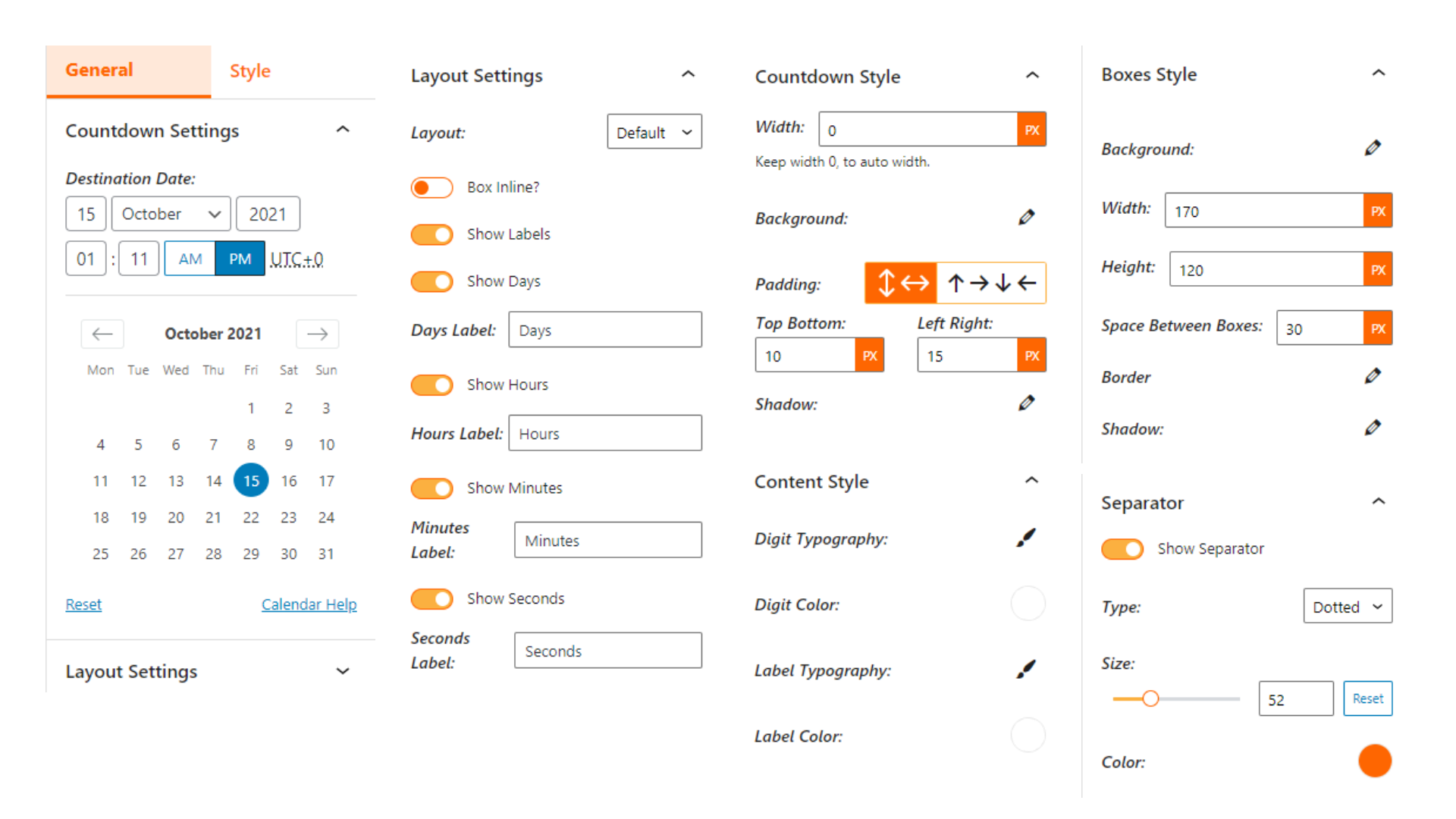Click the Calendar Help link

309,604
